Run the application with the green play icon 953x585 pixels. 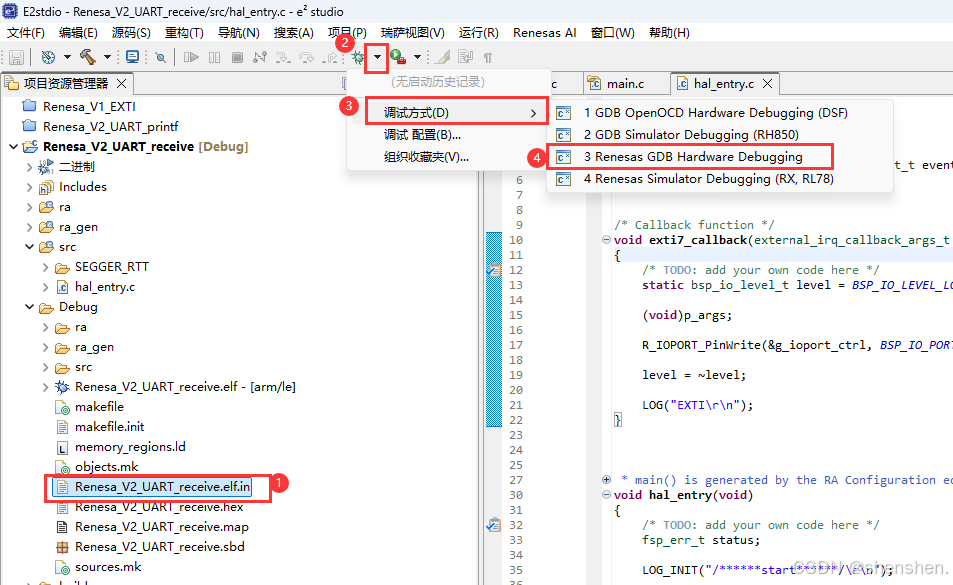(x=396, y=57)
